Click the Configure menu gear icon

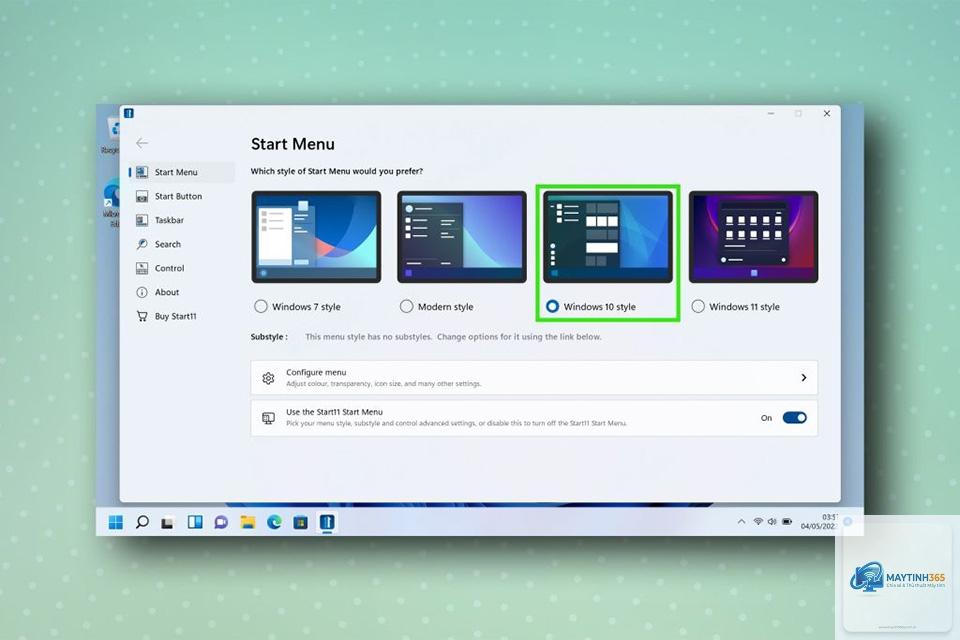tap(268, 378)
